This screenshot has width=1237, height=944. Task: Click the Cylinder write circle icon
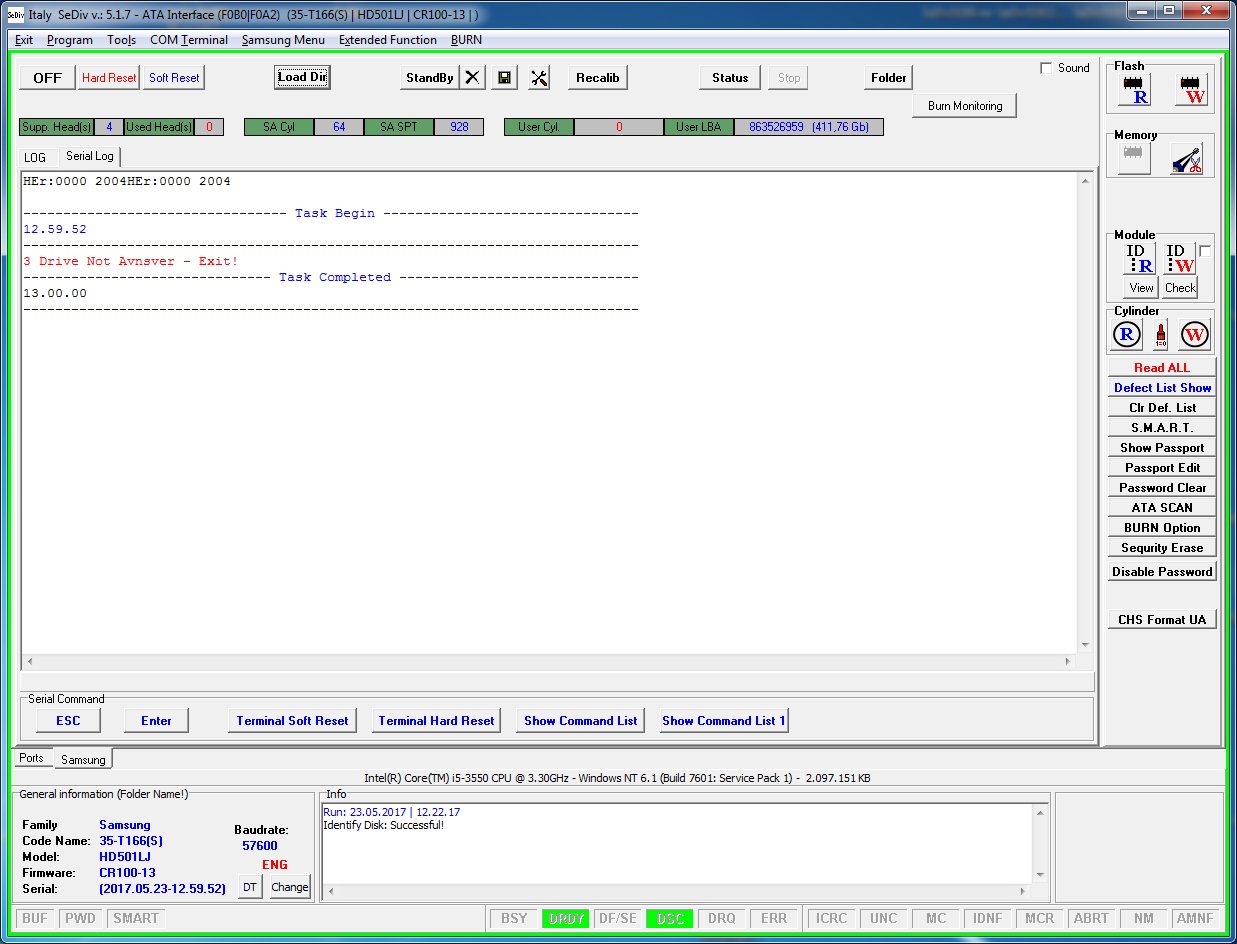1194,335
